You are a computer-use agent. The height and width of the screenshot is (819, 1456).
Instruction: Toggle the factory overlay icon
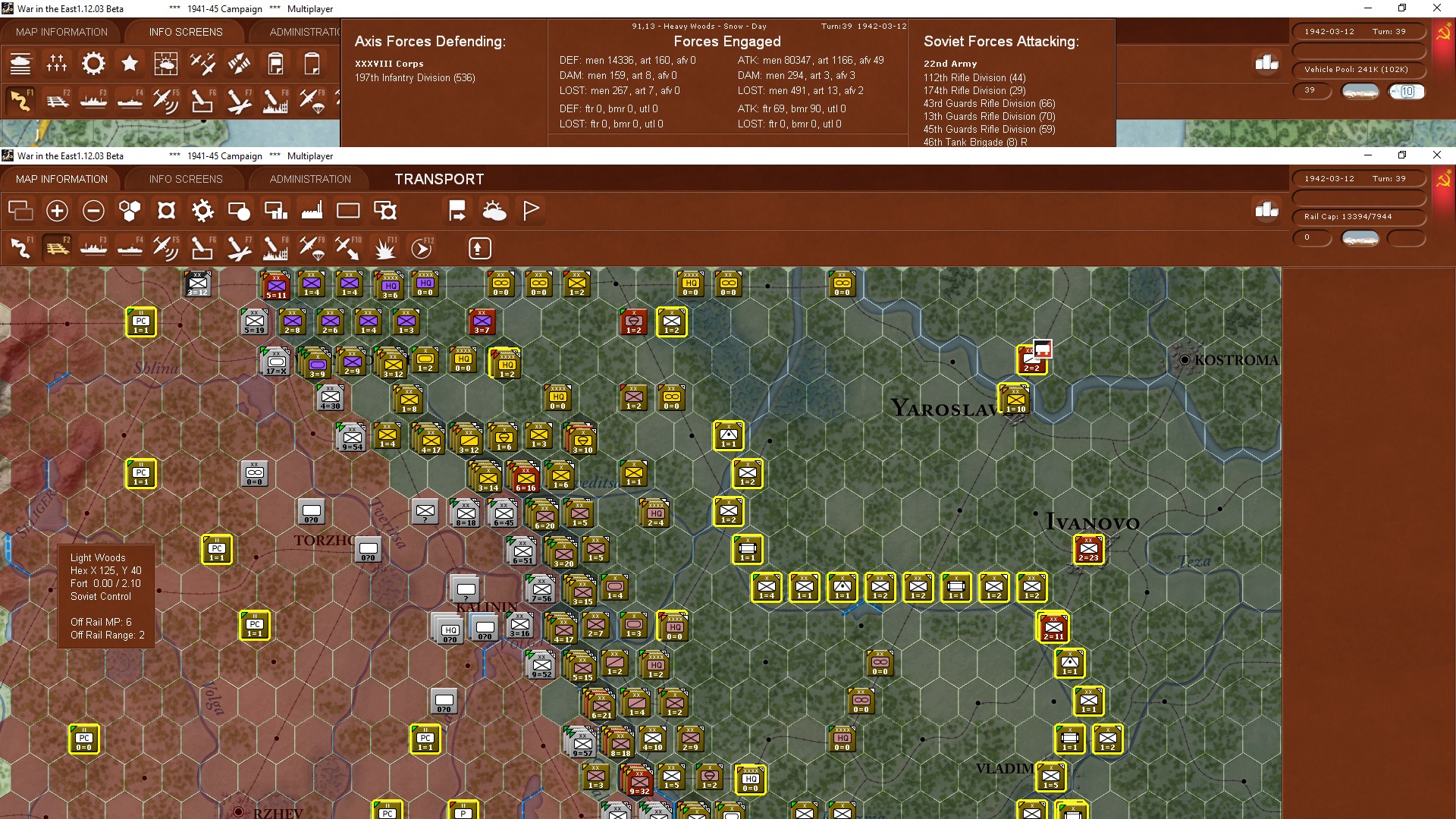[x=312, y=211]
